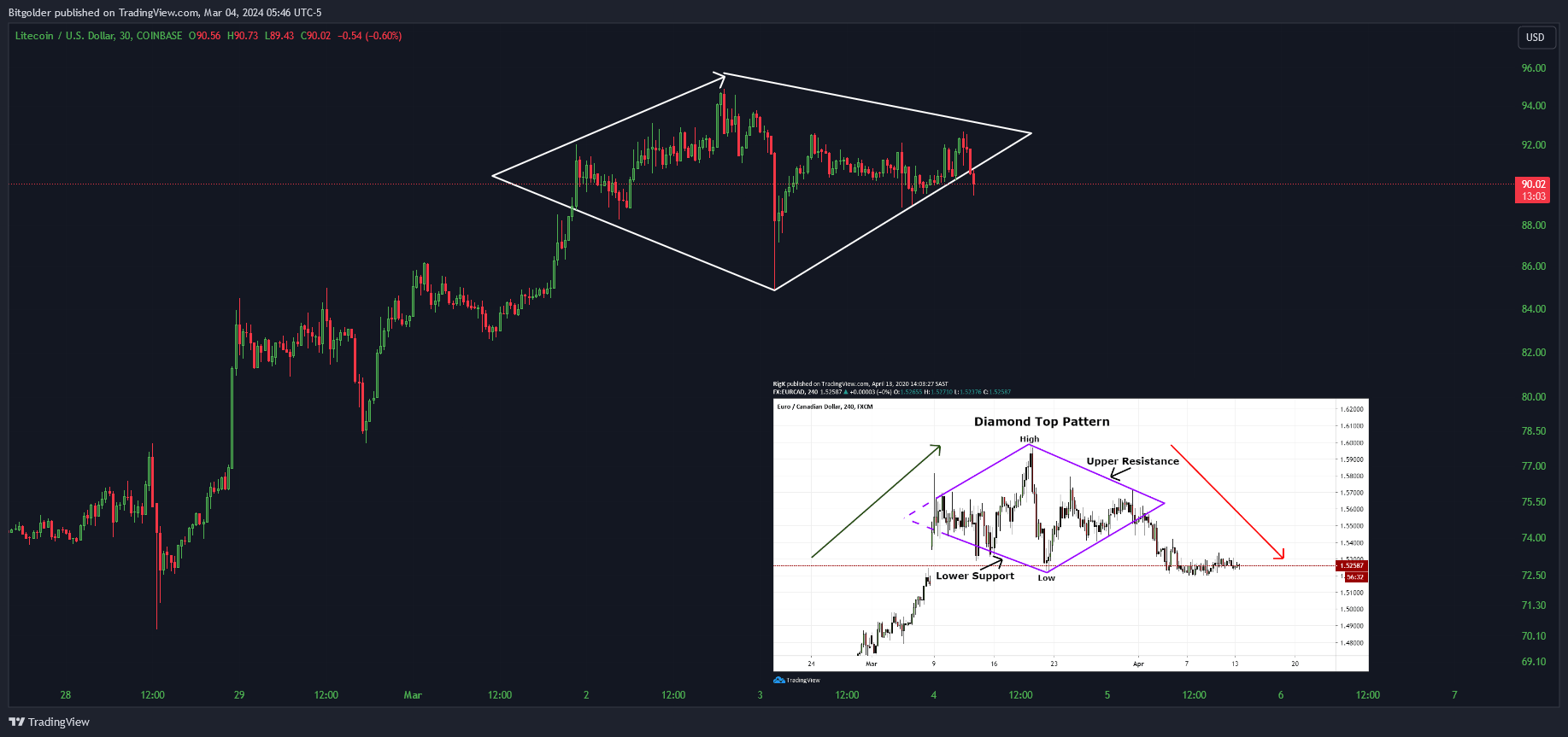Click the date label 4 on time axis
The width and height of the screenshot is (1568, 737).
click(934, 695)
